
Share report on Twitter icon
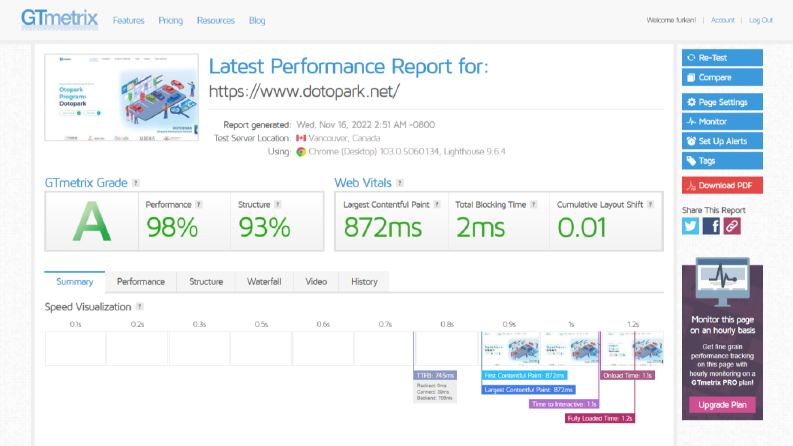coord(690,226)
